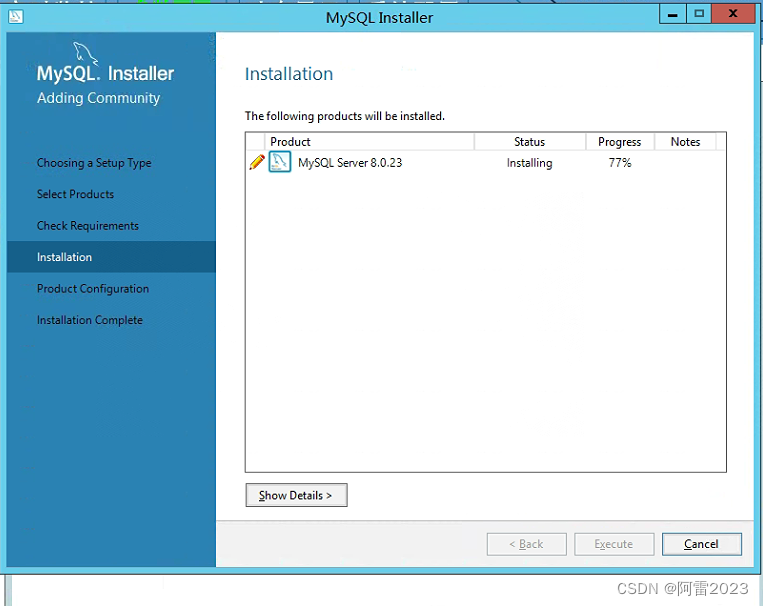Close the MySQL Installer window
This screenshot has height=606, width=763.
coord(733,14)
